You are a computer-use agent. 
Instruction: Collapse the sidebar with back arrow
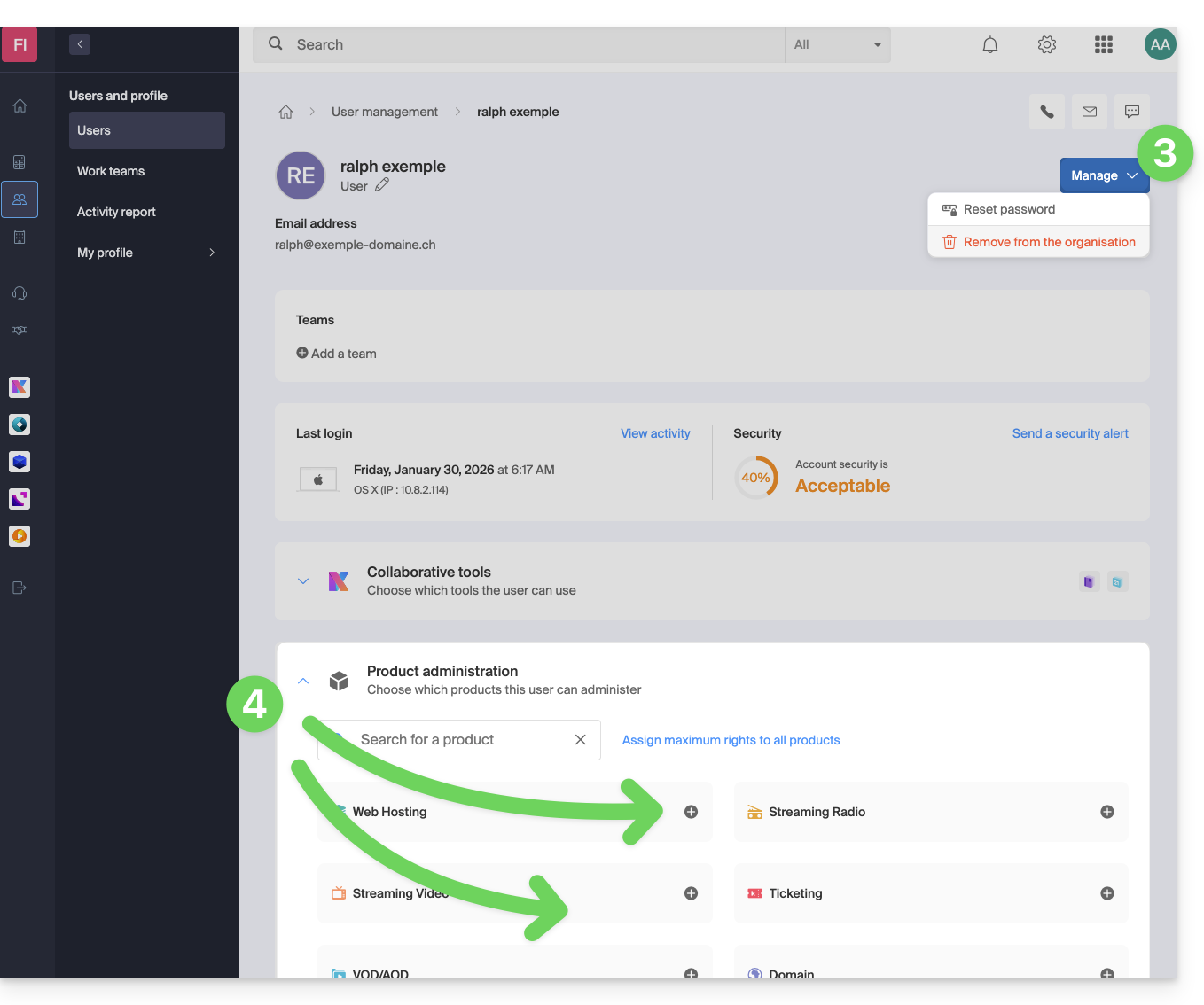click(80, 44)
